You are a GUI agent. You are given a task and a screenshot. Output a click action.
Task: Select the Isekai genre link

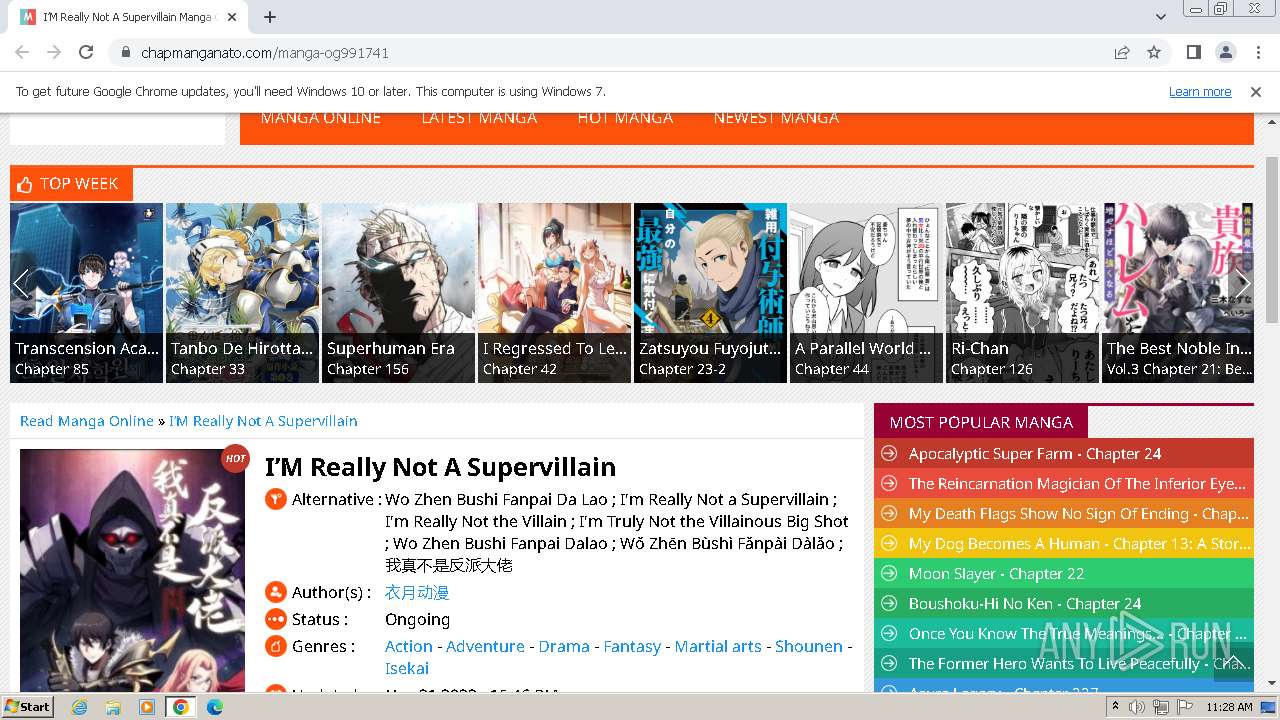coord(407,669)
